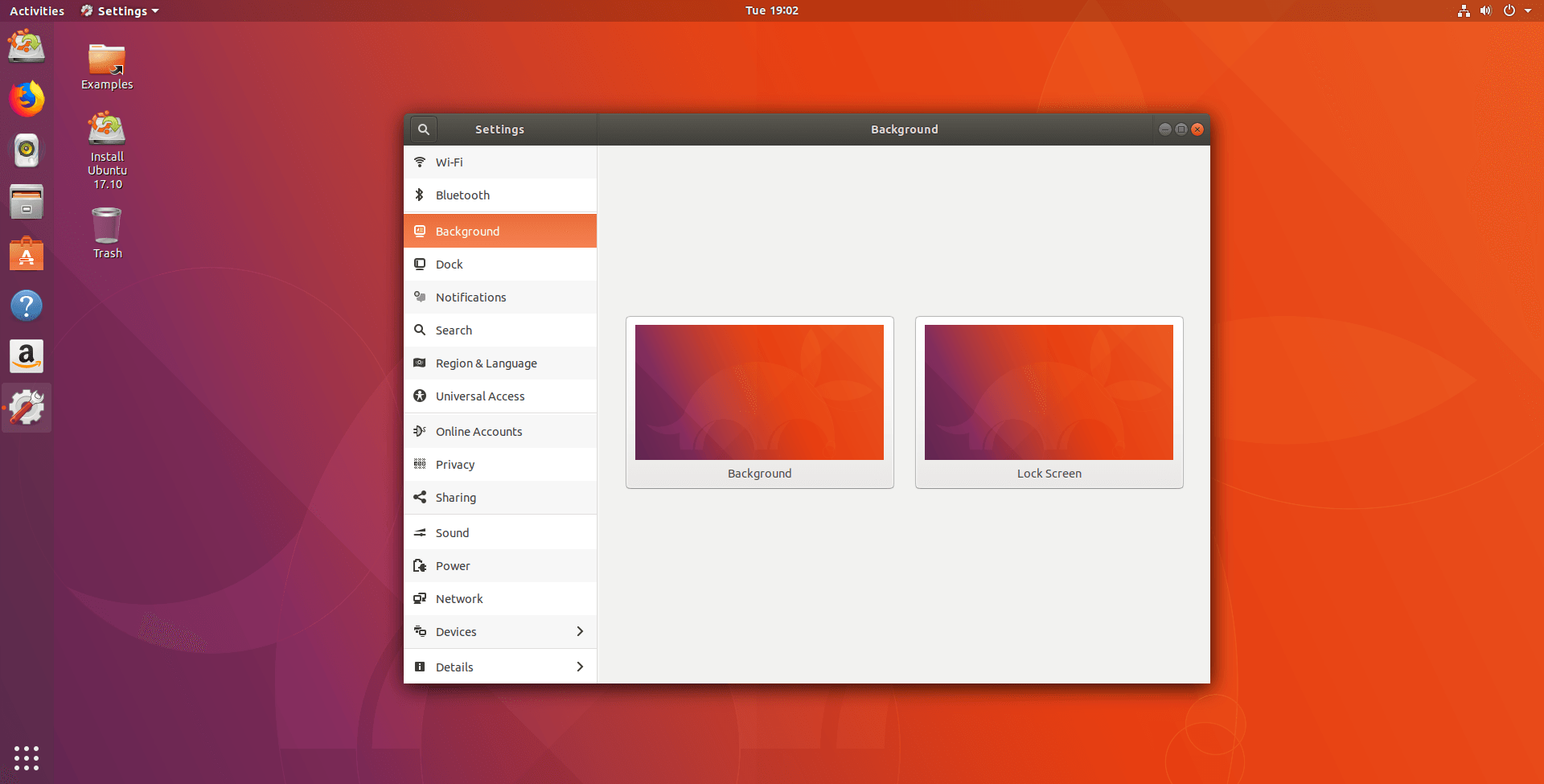The width and height of the screenshot is (1544, 784).
Task: Click the Power label in sidebar
Action: click(453, 566)
